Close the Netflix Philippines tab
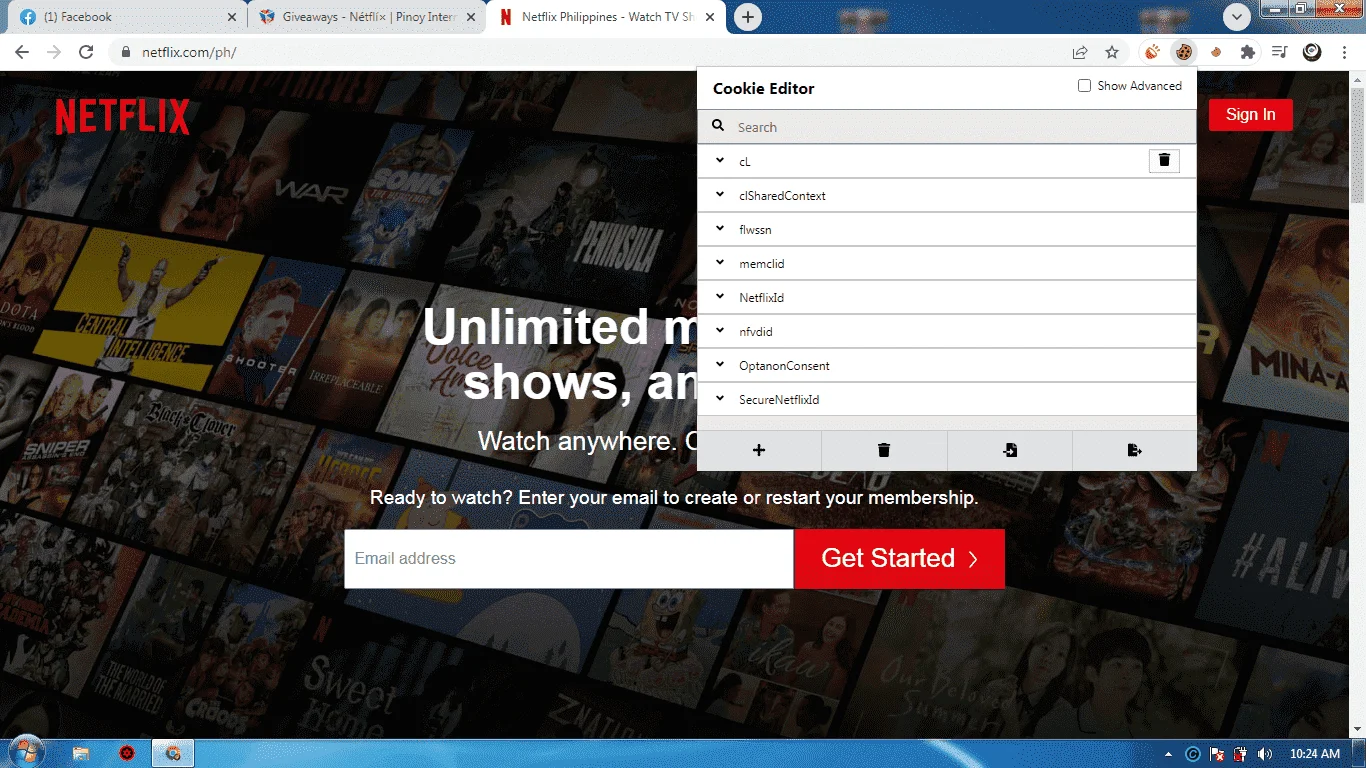The height and width of the screenshot is (768, 1366). click(x=710, y=17)
